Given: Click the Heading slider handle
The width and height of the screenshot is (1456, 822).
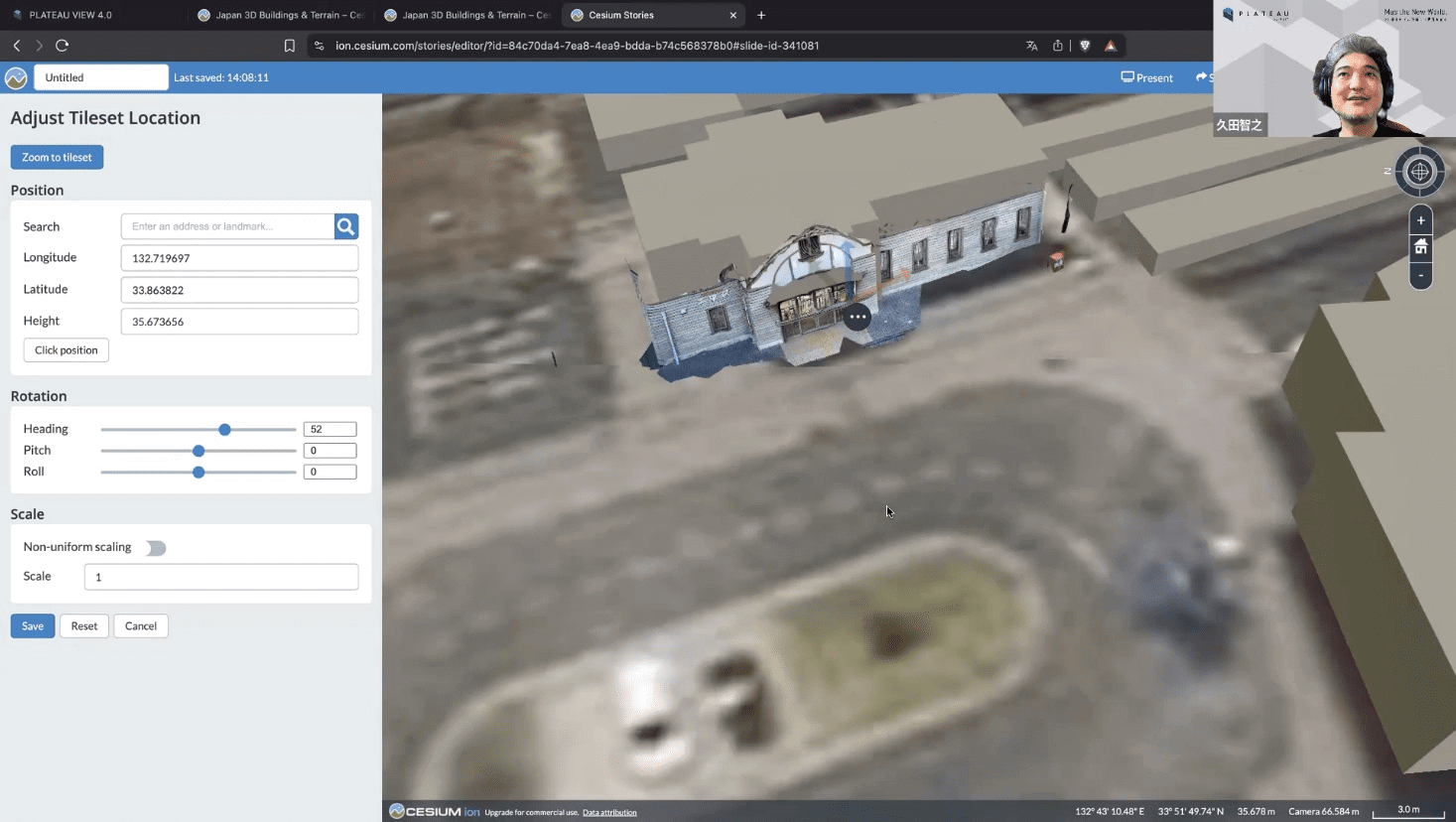Looking at the screenshot, I should tap(225, 430).
